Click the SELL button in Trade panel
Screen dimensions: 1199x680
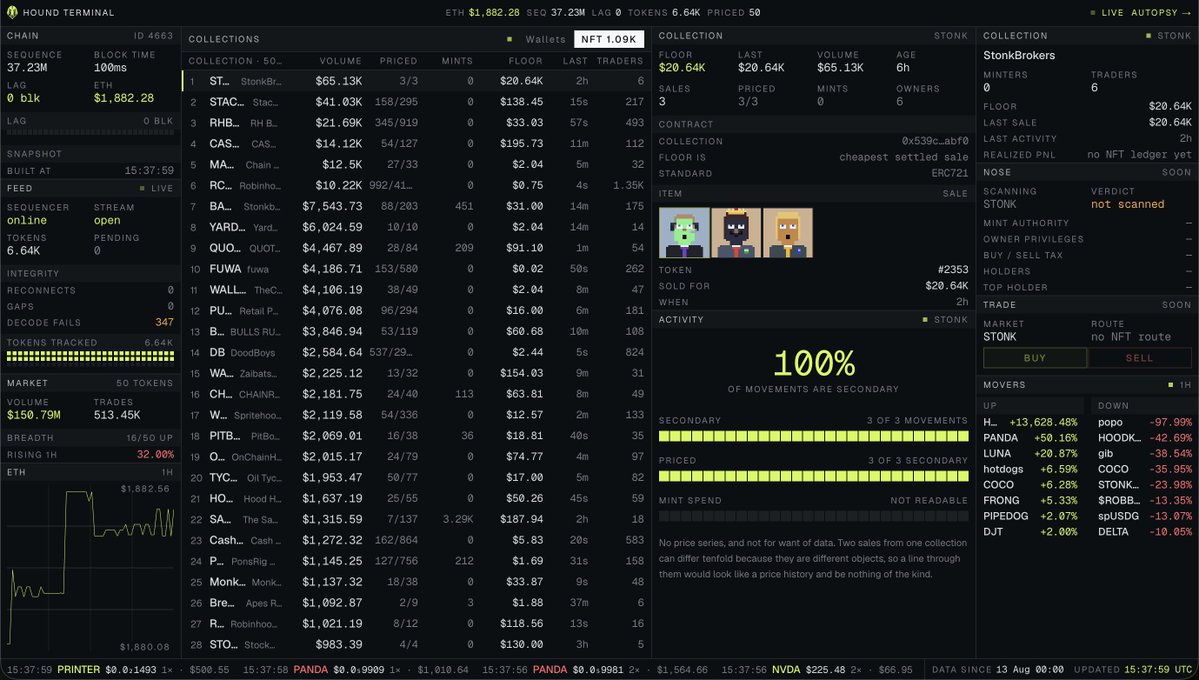tap(1139, 358)
